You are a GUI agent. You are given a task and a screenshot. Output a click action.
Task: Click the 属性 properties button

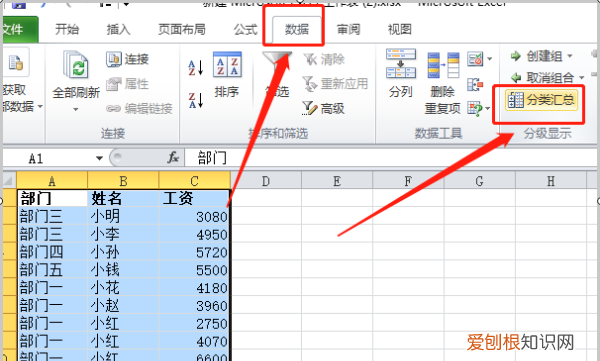[x=127, y=84]
